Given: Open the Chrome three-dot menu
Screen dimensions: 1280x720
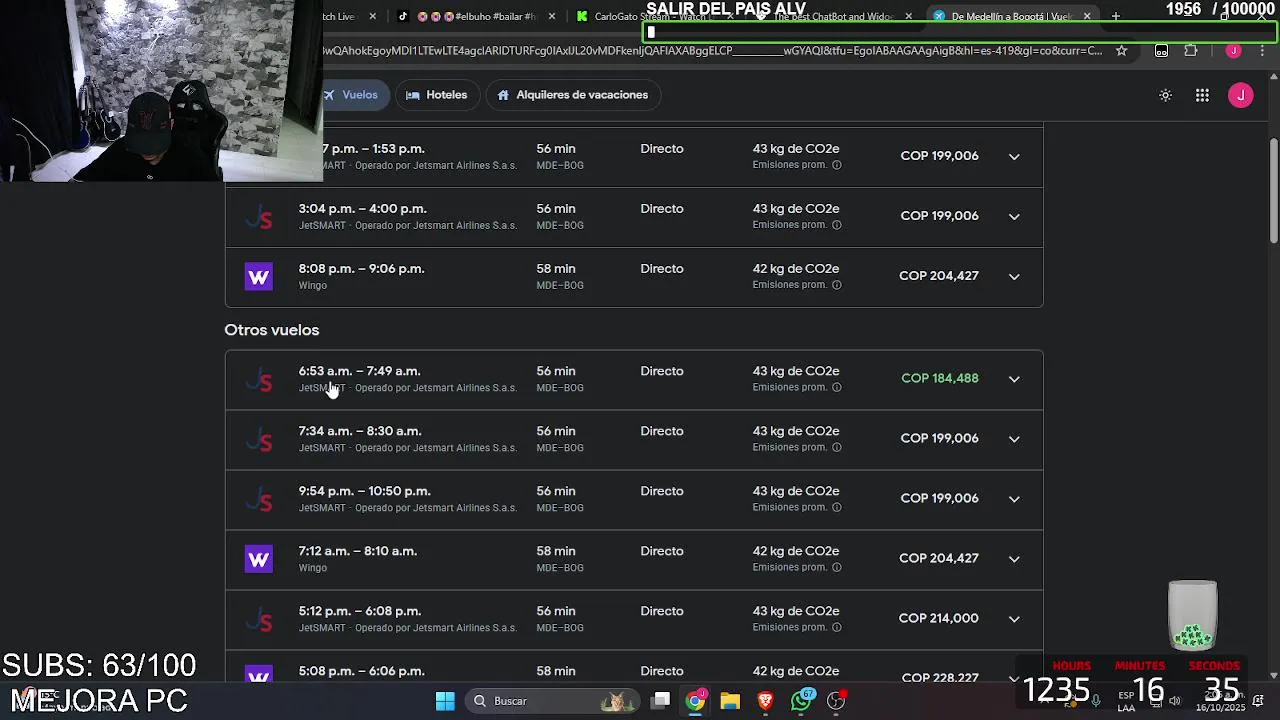Looking at the screenshot, I should click(1261, 50).
